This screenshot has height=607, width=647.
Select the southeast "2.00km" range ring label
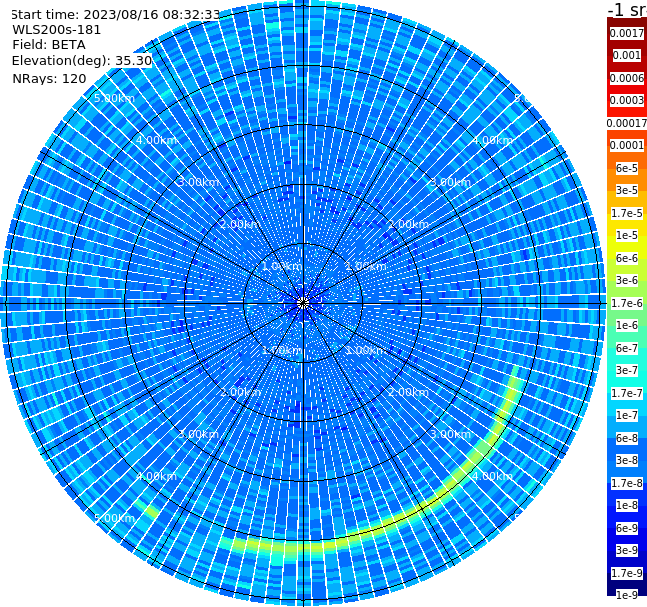[409, 392]
